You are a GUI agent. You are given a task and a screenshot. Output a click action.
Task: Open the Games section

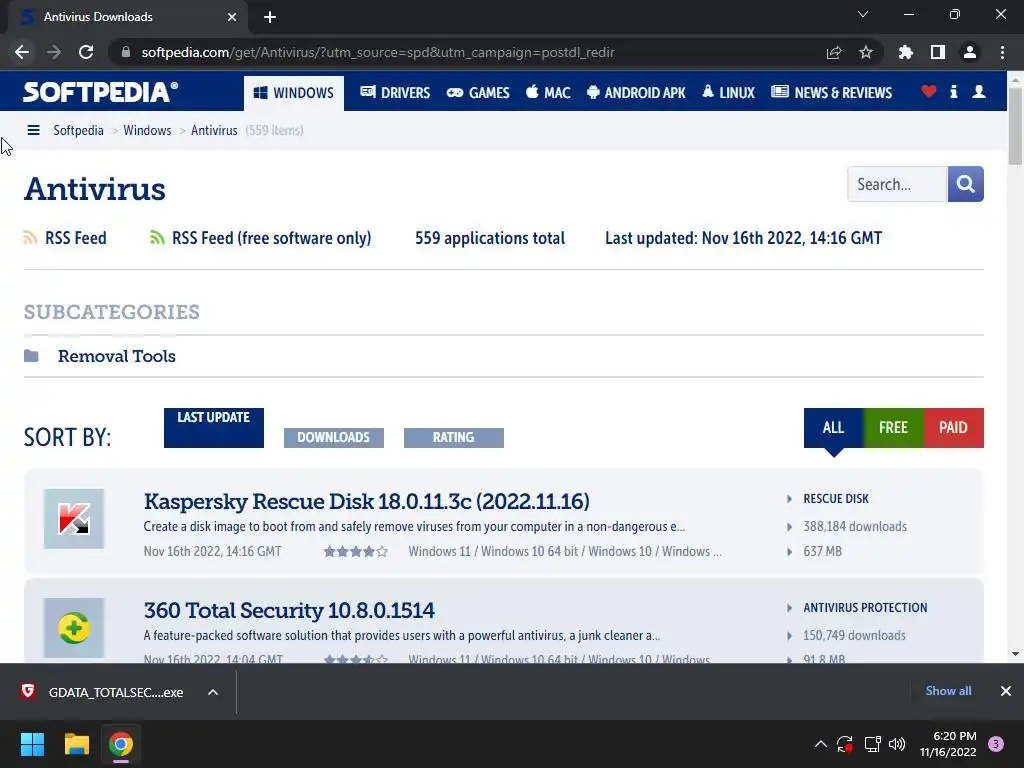(478, 93)
